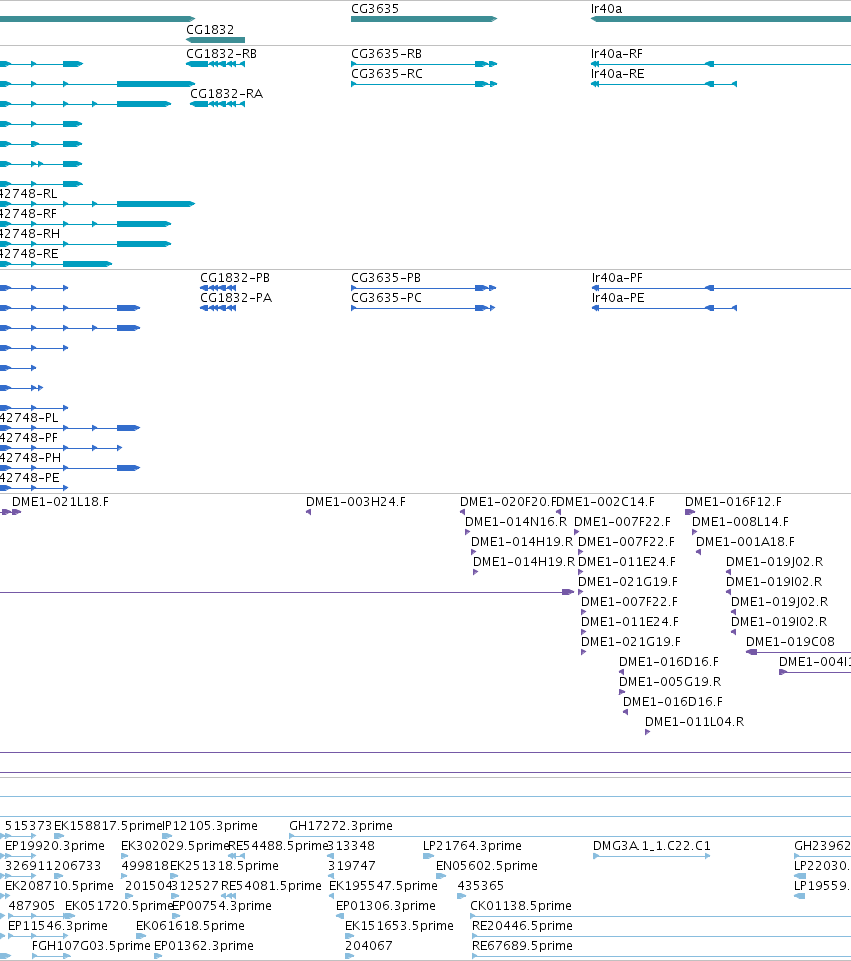
Task: Open the DME1-016F12.F clone label
Action: 733,502
